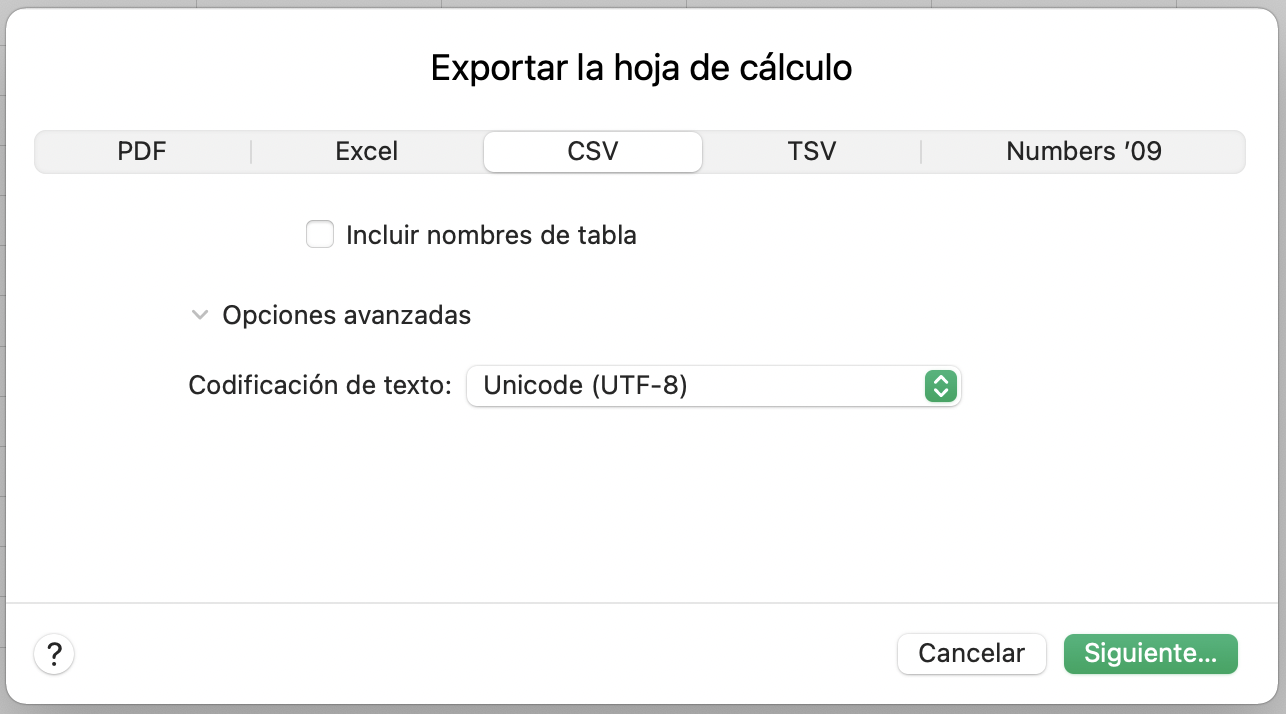Viewport: 1286px width, 714px height.
Task: Check "Incluir nombres de tabla"
Action: [320, 234]
